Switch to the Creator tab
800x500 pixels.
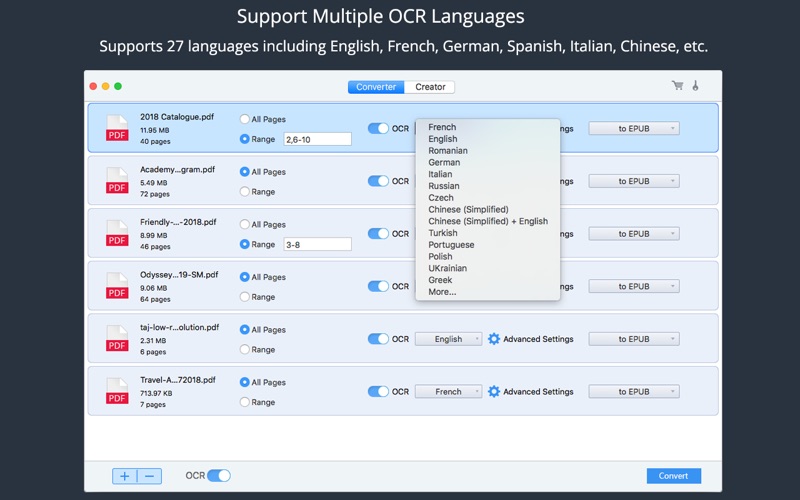click(430, 87)
